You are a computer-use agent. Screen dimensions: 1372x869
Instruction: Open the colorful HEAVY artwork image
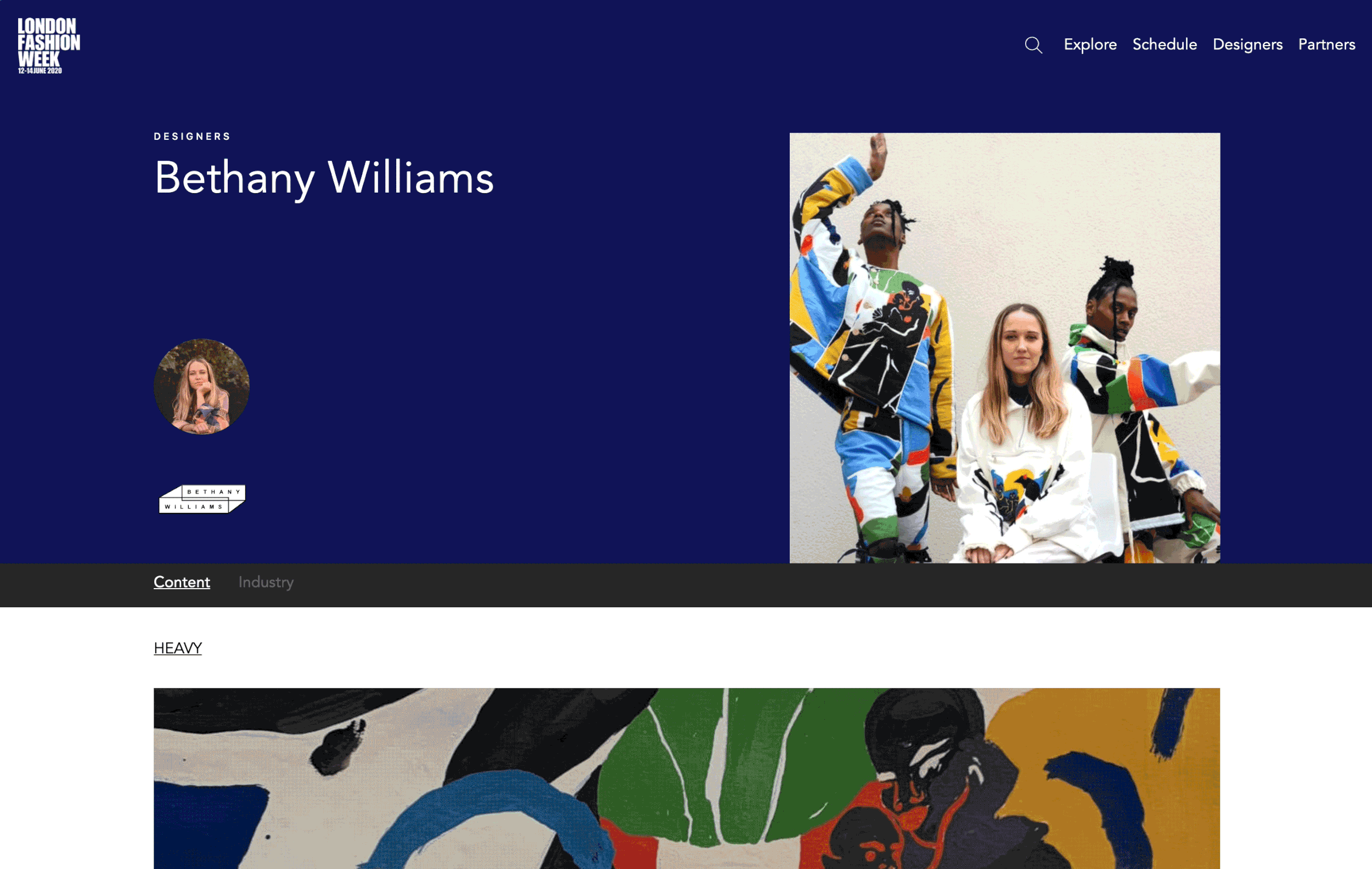[687, 778]
